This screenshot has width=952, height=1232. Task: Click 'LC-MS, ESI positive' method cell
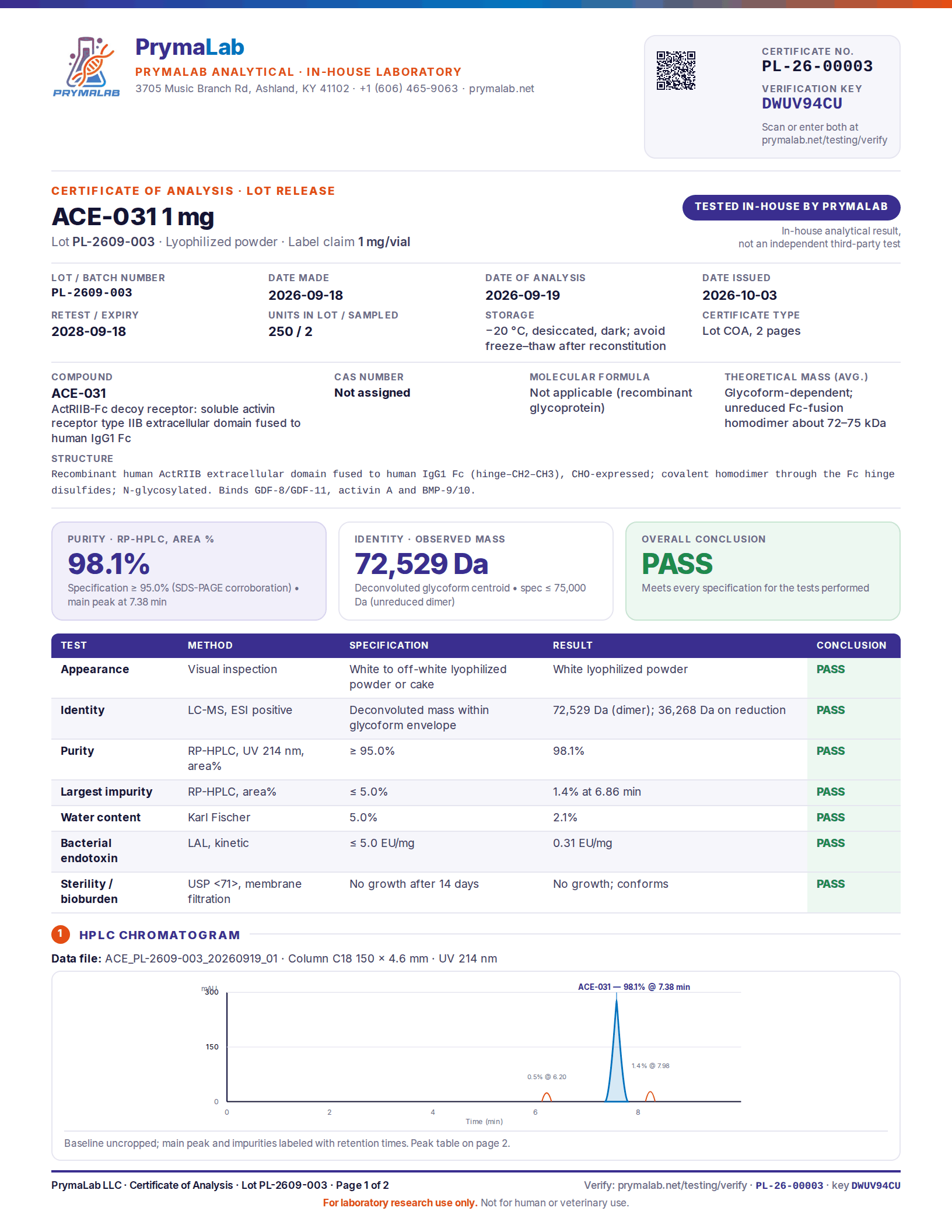pyautogui.click(x=240, y=710)
